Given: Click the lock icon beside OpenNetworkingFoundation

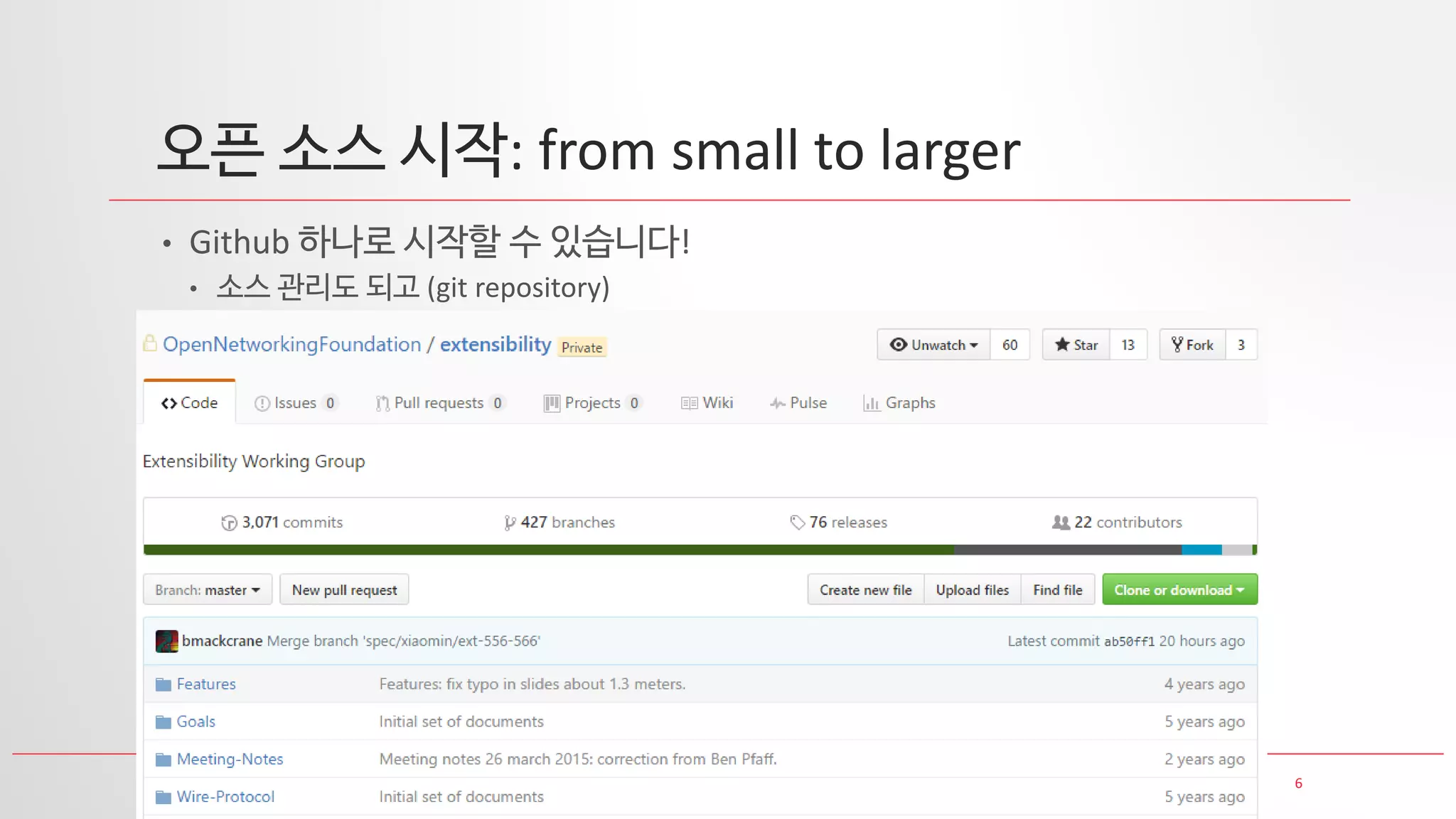Looking at the screenshot, I should coord(150,343).
